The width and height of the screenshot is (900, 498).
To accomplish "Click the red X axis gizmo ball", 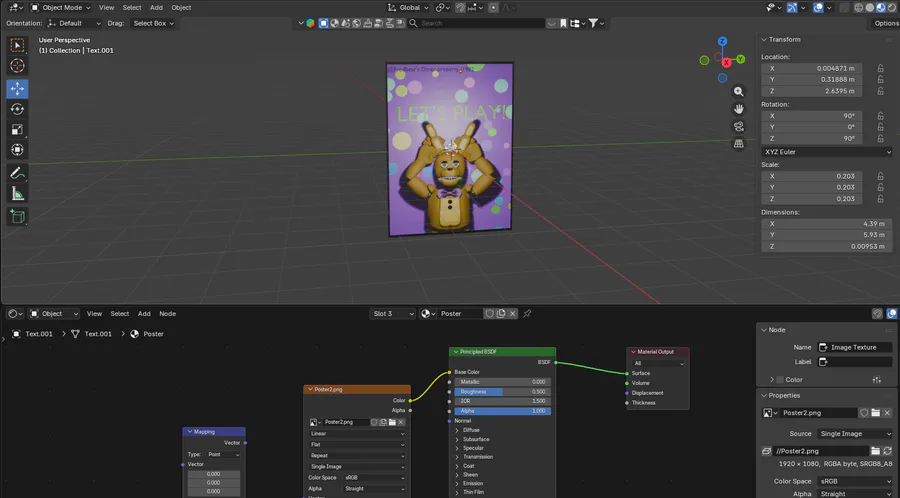I will tap(727, 63).
